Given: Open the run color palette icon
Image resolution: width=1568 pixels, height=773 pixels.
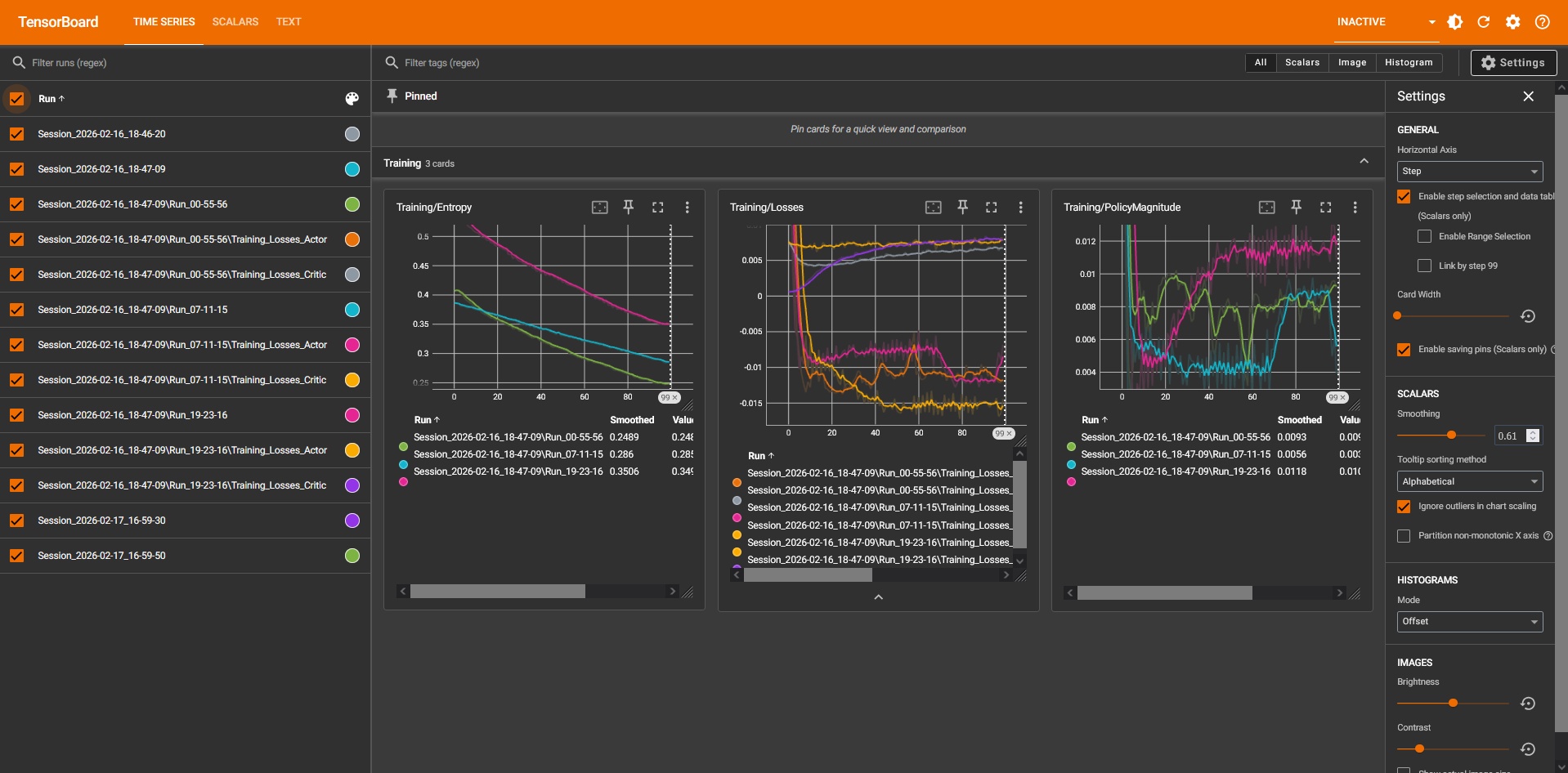Looking at the screenshot, I should click(352, 99).
